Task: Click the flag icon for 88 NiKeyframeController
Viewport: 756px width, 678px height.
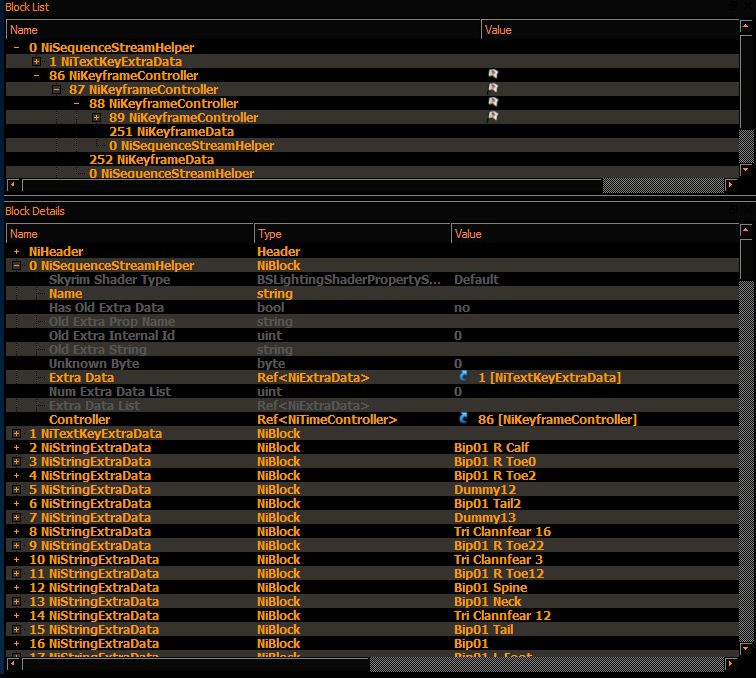Action: (493, 102)
